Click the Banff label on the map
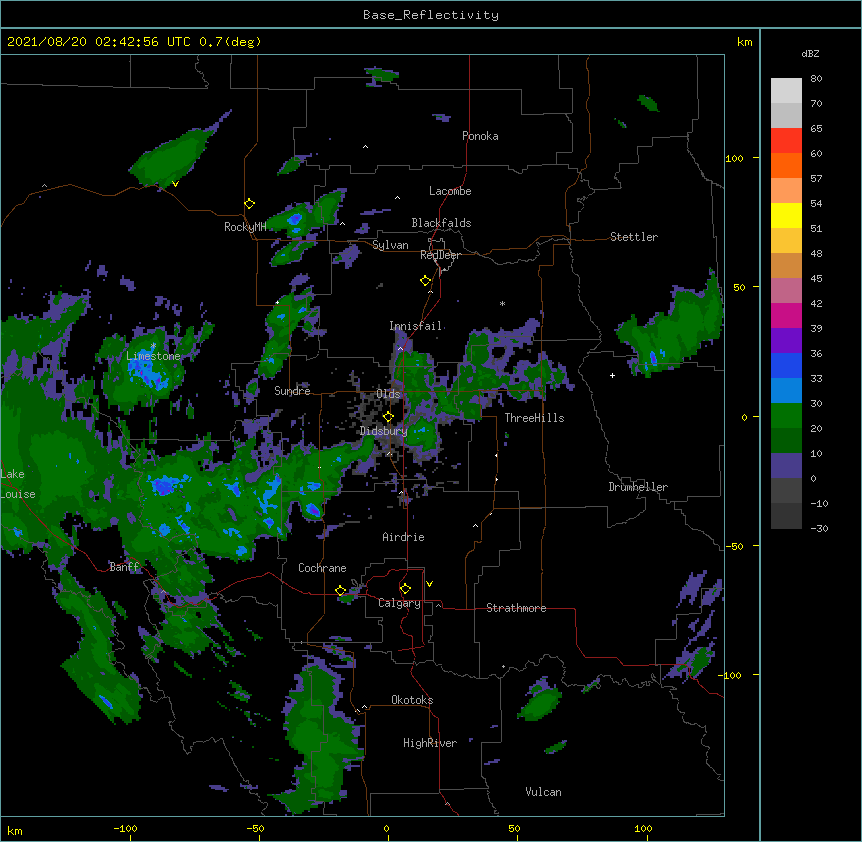Viewport: 862px width, 842px height. pyautogui.click(x=124, y=567)
